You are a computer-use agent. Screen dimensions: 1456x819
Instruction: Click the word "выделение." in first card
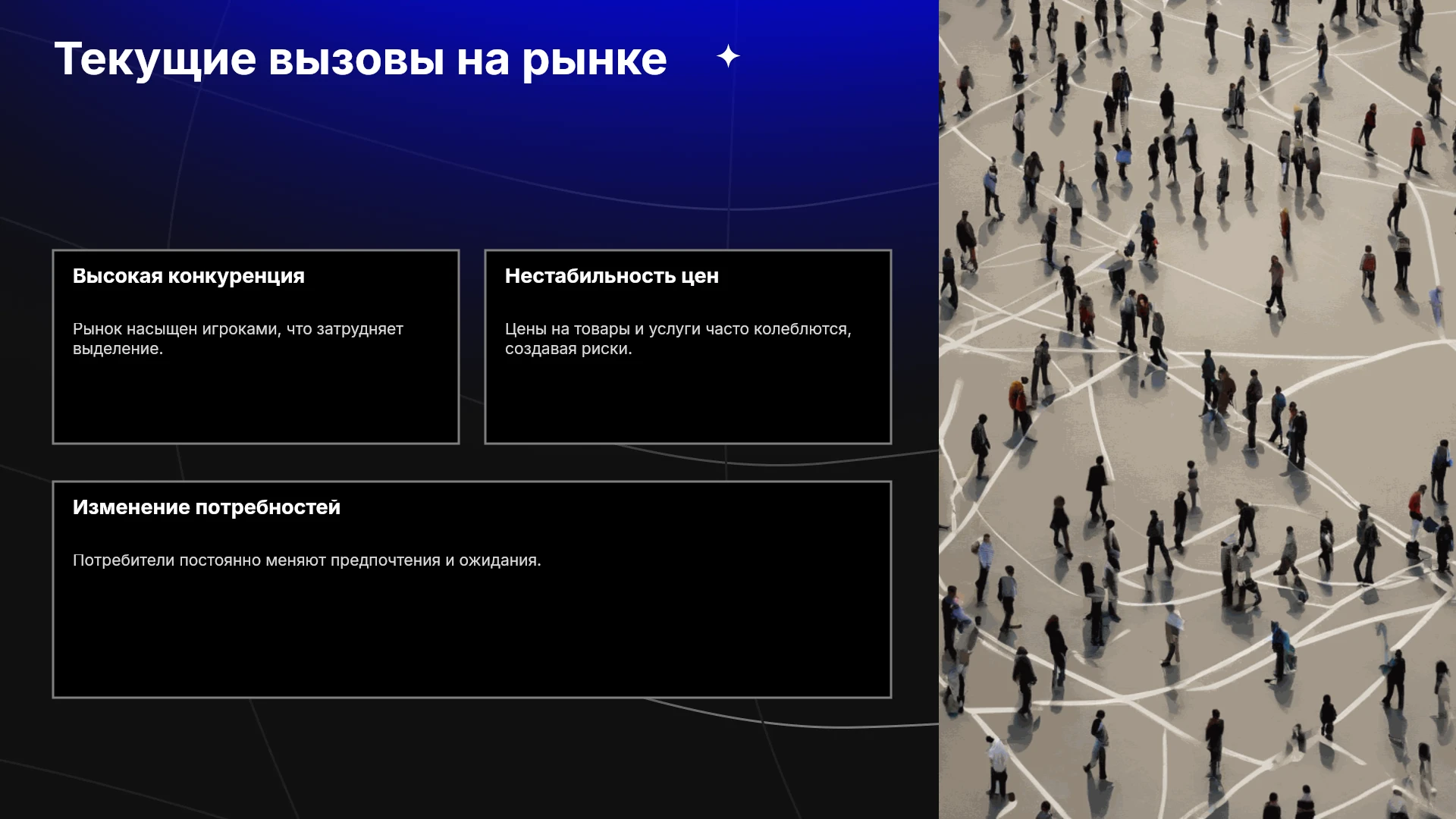coord(118,349)
